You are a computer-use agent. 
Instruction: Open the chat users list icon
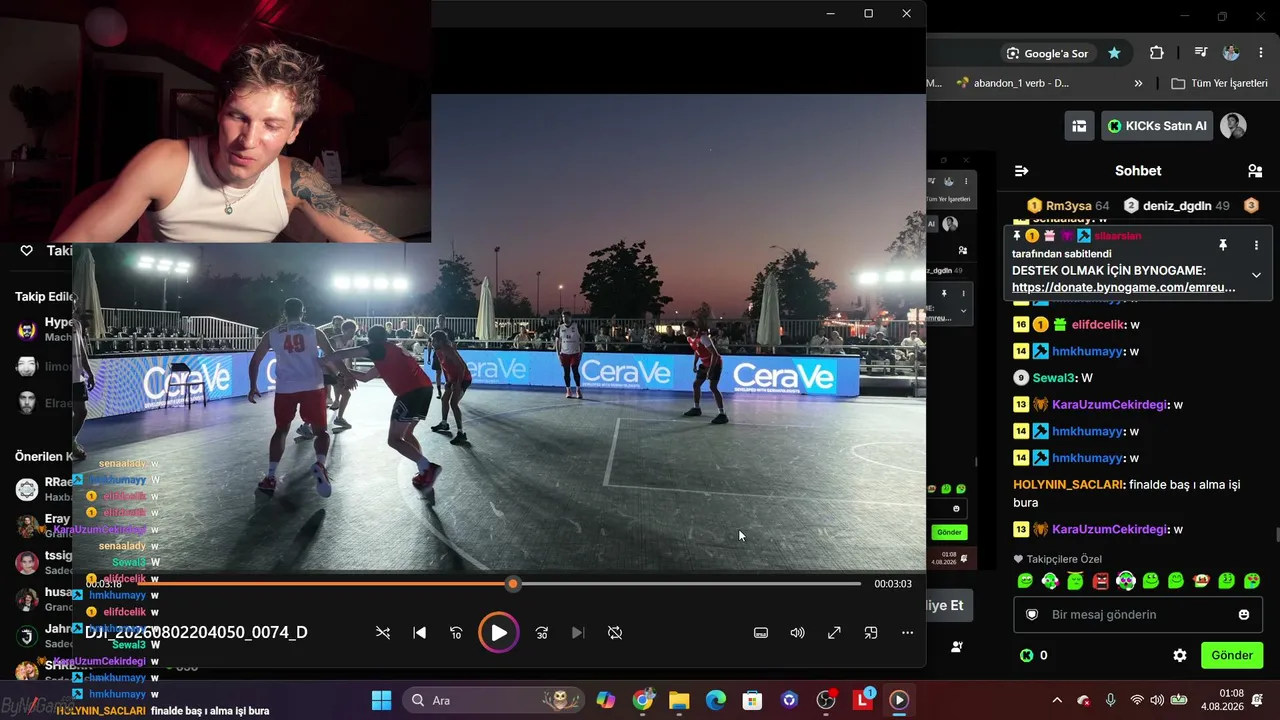click(x=1255, y=171)
